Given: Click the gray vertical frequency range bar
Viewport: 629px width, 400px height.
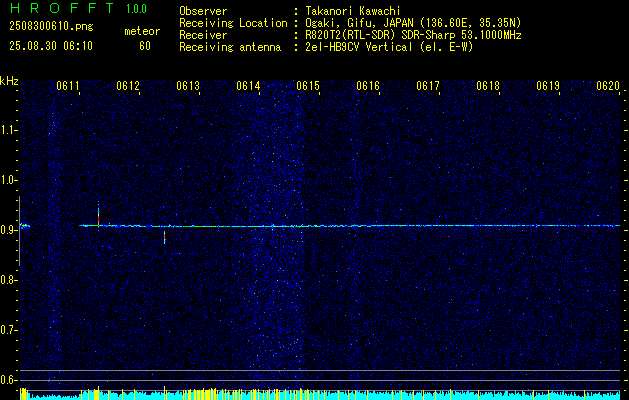Looking at the screenshot, I should pos(19,231).
